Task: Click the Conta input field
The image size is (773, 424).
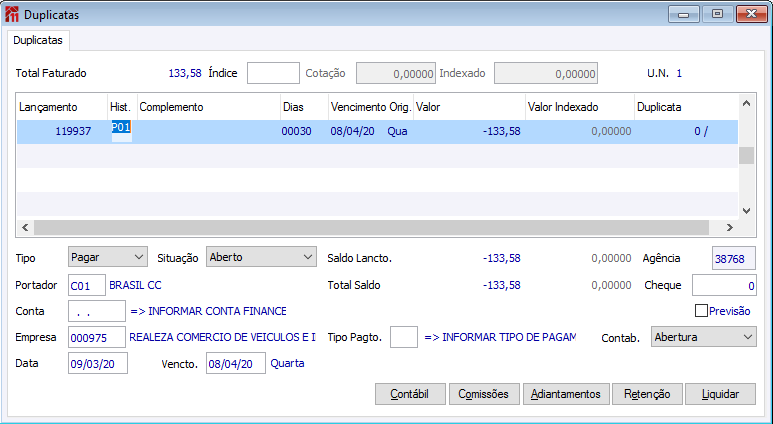Action: pos(97,312)
